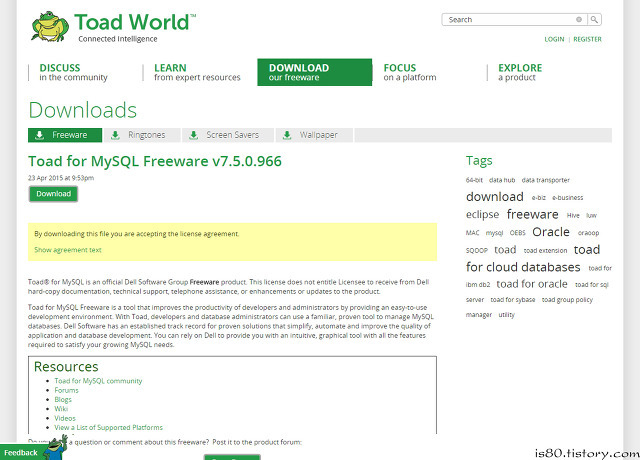The height and width of the screenshot is (460, 640).
Task: Click the oraoop tag
Action: pos(588,233)
